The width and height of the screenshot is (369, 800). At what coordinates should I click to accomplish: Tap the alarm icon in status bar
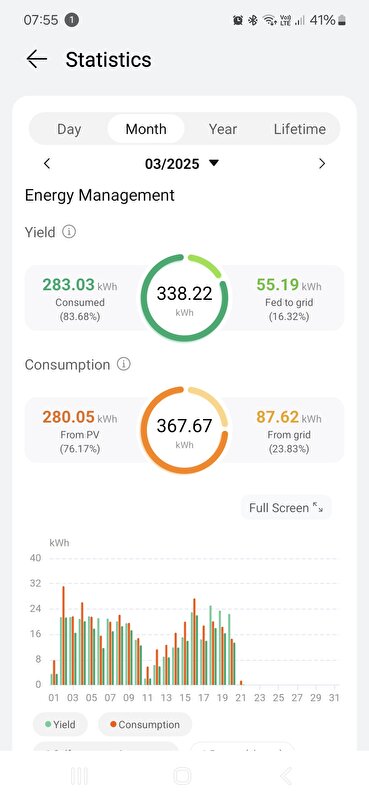(x=238, y=20)
